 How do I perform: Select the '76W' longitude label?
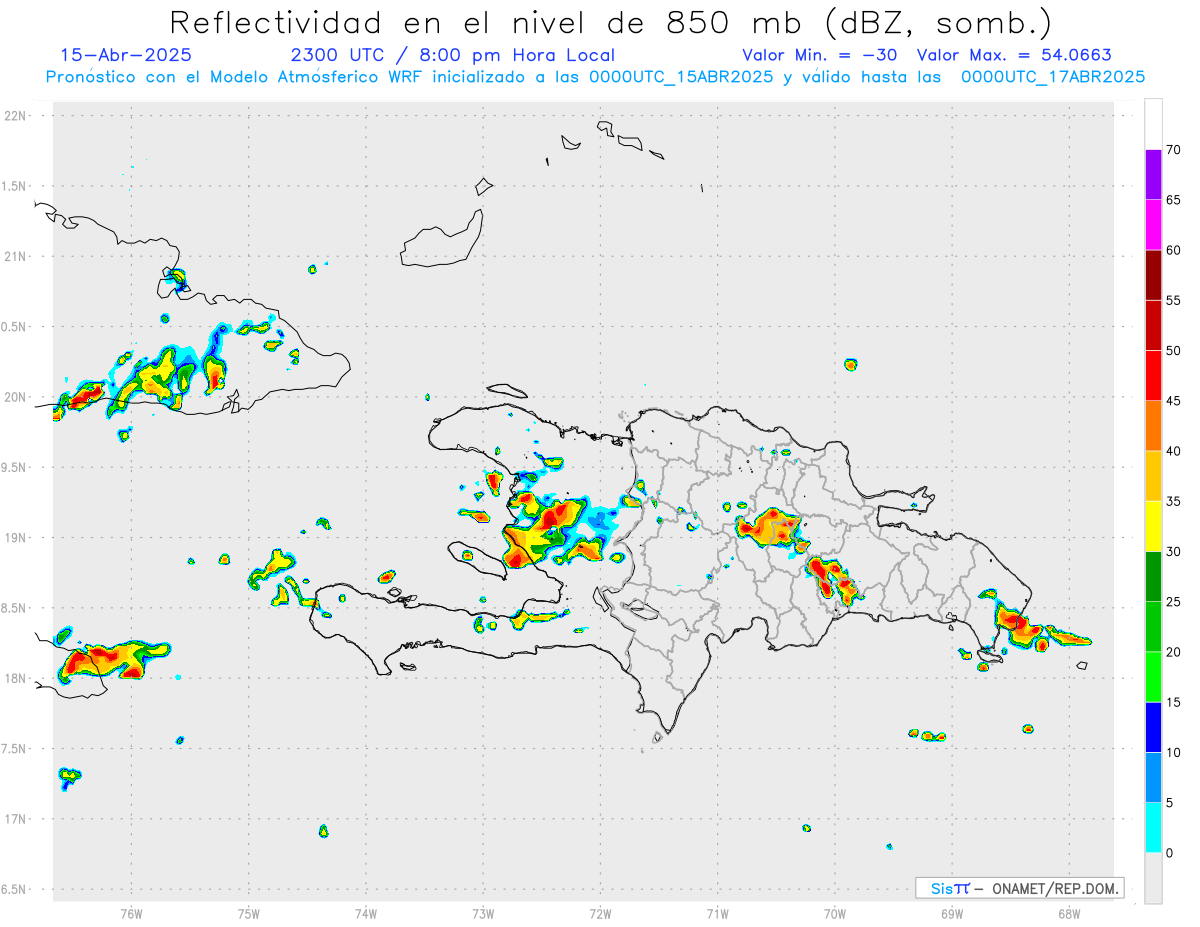coord(131,913)
